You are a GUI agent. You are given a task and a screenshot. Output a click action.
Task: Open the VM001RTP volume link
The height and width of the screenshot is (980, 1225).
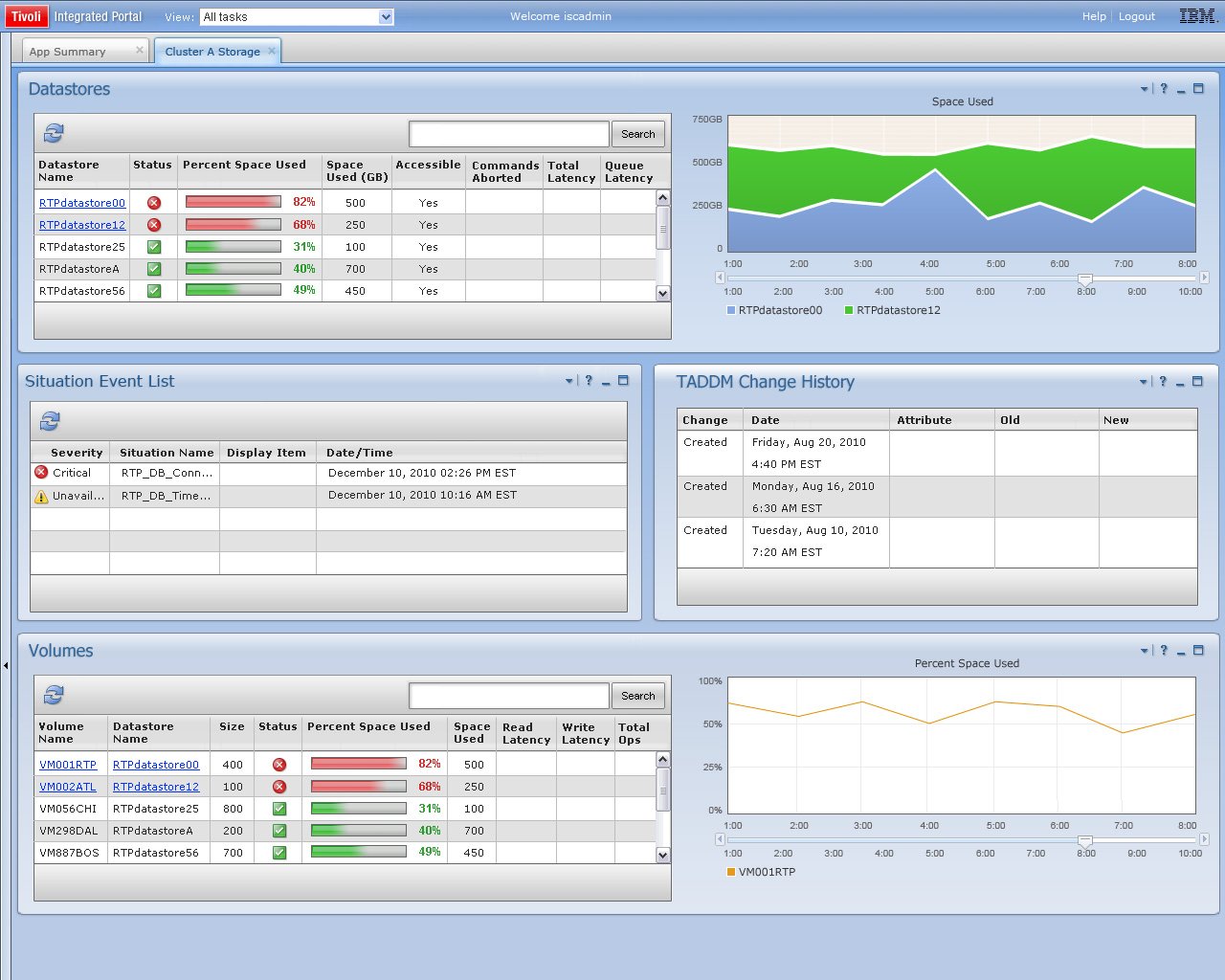[x=68, y=765]
